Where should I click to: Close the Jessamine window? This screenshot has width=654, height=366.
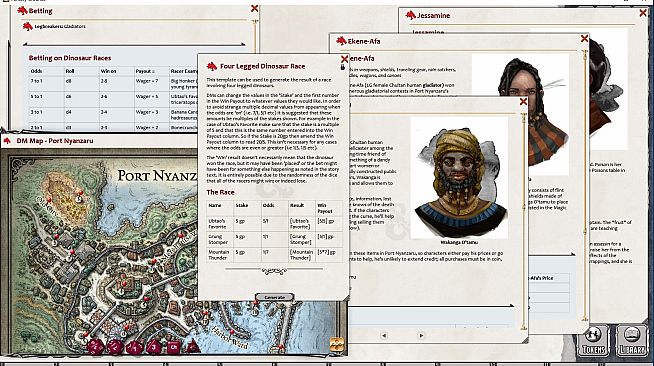643,13
